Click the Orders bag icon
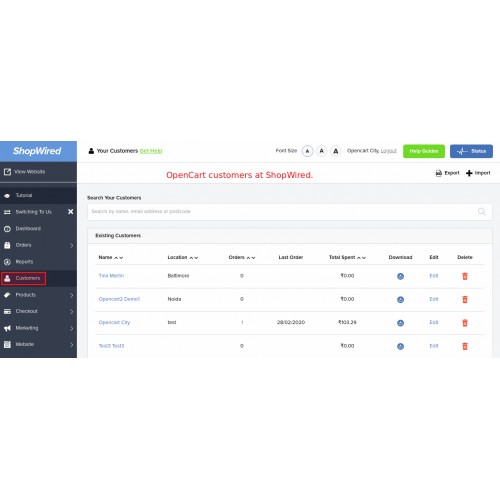The image size is (500, 500). click(7, 245)
